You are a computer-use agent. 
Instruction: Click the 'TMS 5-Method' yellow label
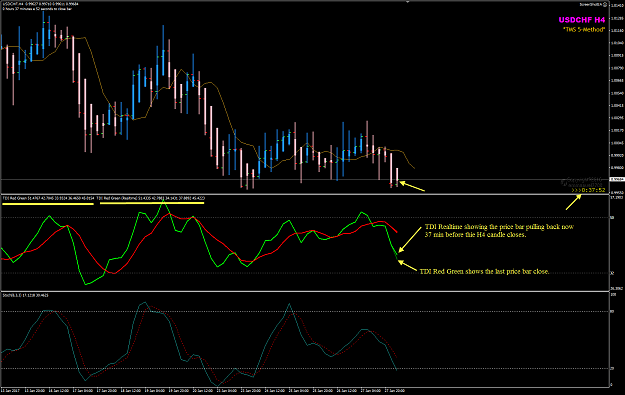pos(584,30)
